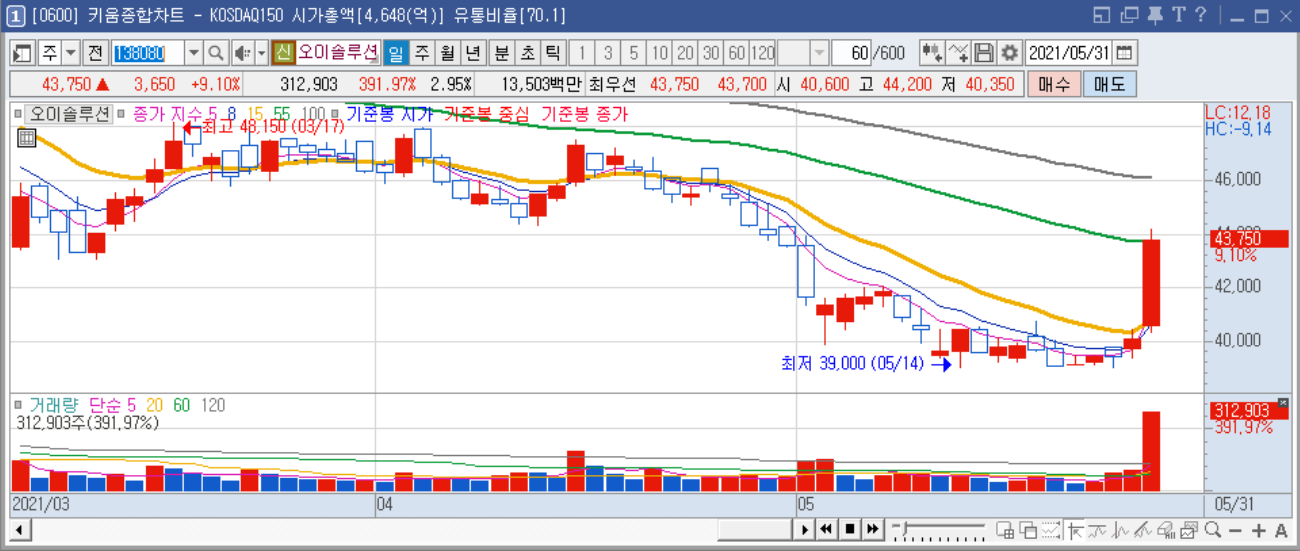The height and width of the screenshot is (551, 1300).
Task: Select the 1 interval button
Action: click(582, 53)
